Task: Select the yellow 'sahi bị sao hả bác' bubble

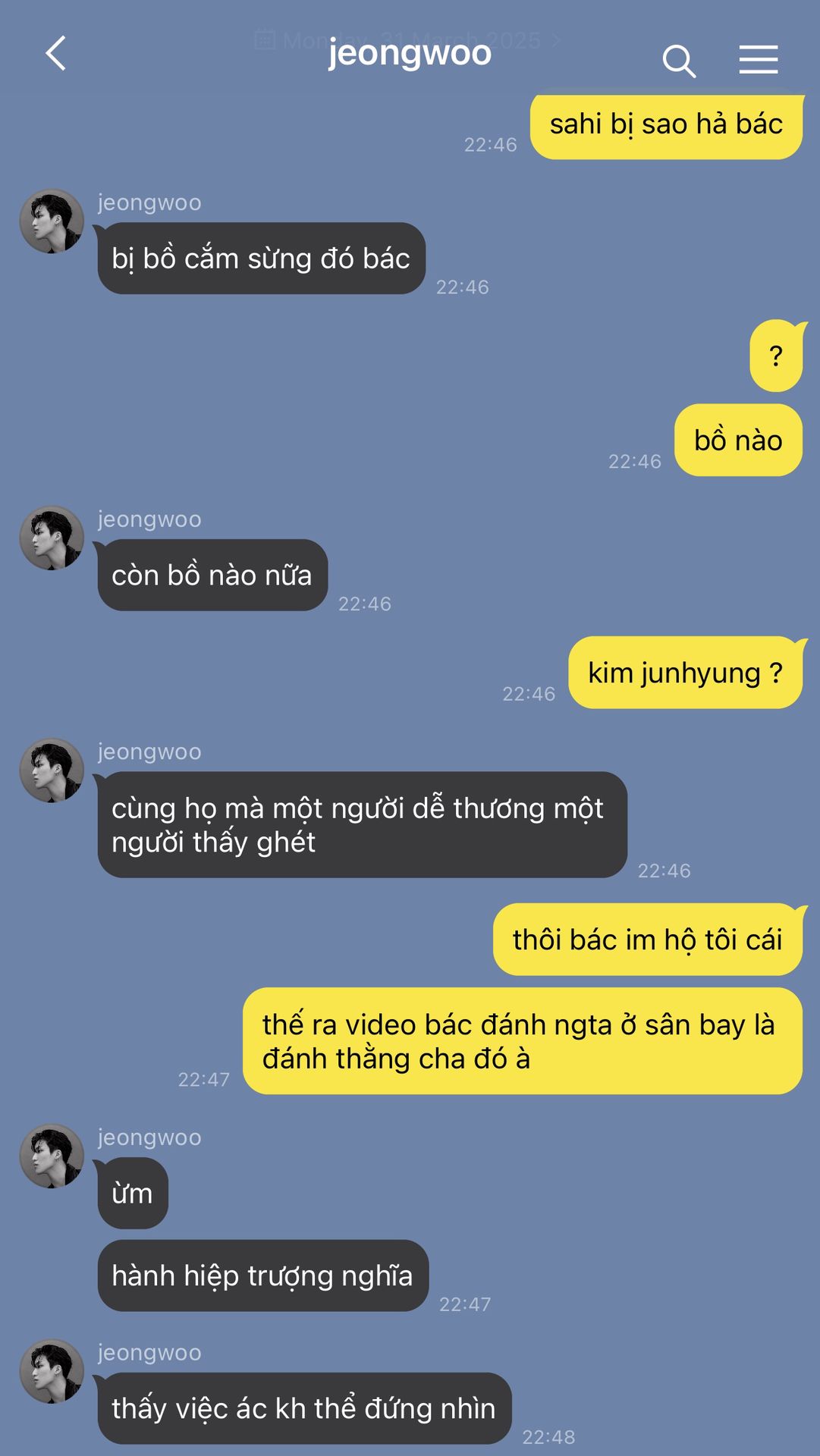Action: pos(666,125)
